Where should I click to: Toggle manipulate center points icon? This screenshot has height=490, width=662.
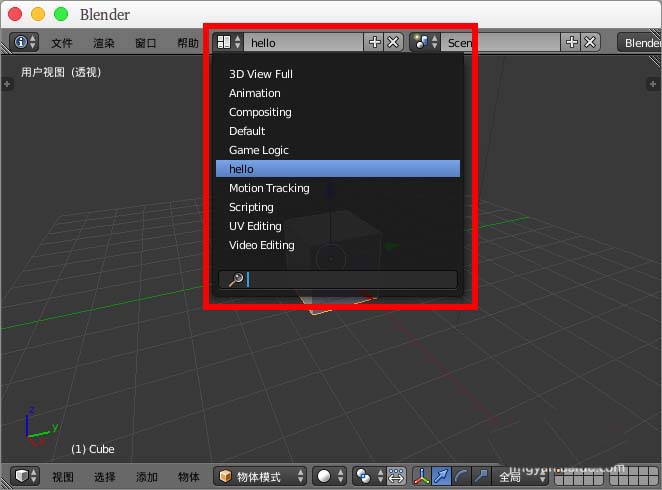click(396, 476)
